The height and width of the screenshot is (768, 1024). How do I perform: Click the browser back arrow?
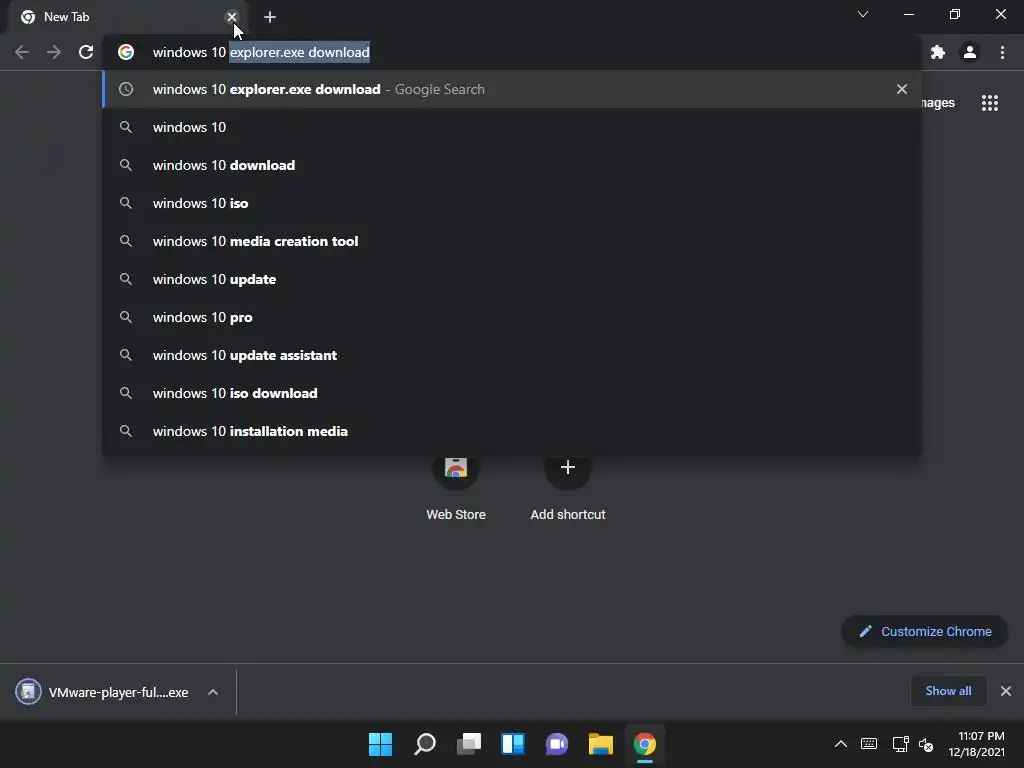[x=22, y=52]
